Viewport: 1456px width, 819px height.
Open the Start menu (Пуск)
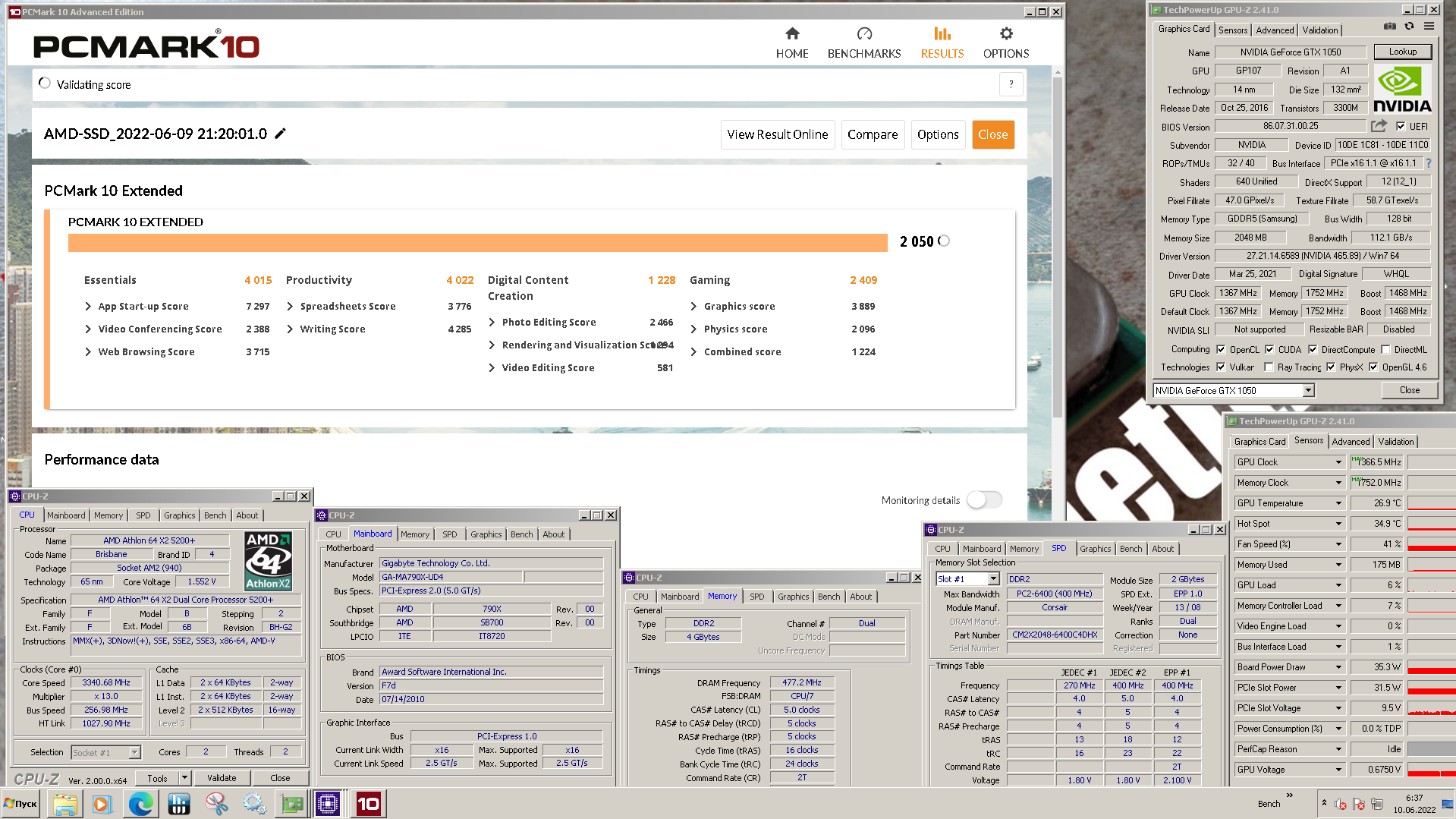pyautogui.click(x=21, y=804)
